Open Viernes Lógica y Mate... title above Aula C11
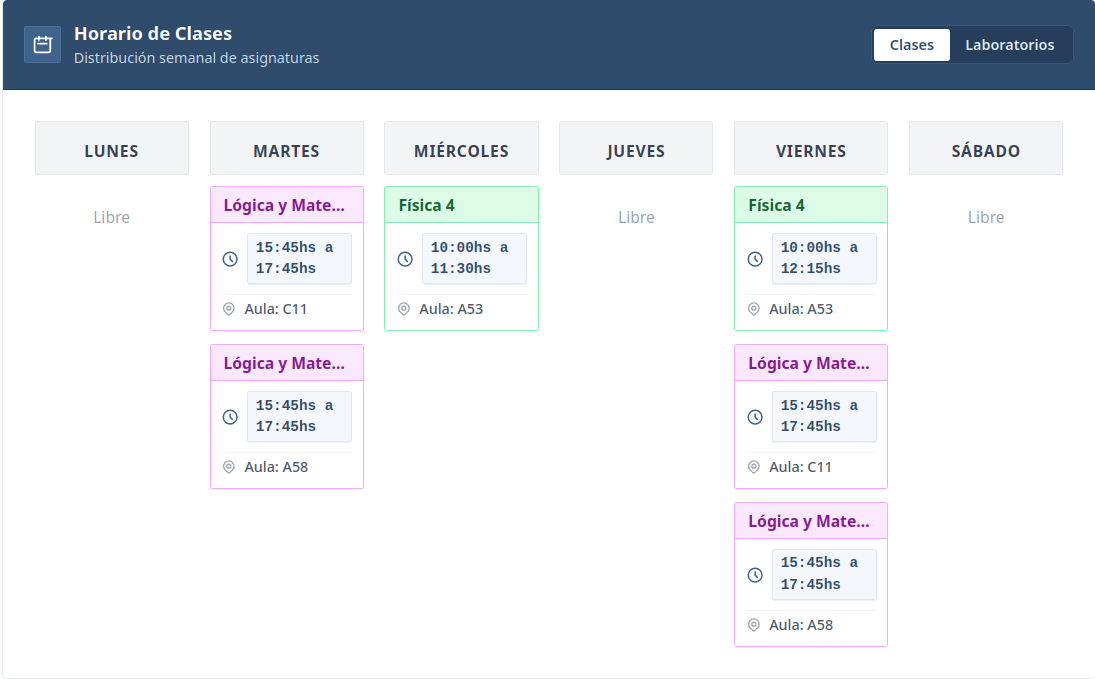1095x679 pixels. tap(809, 363)
